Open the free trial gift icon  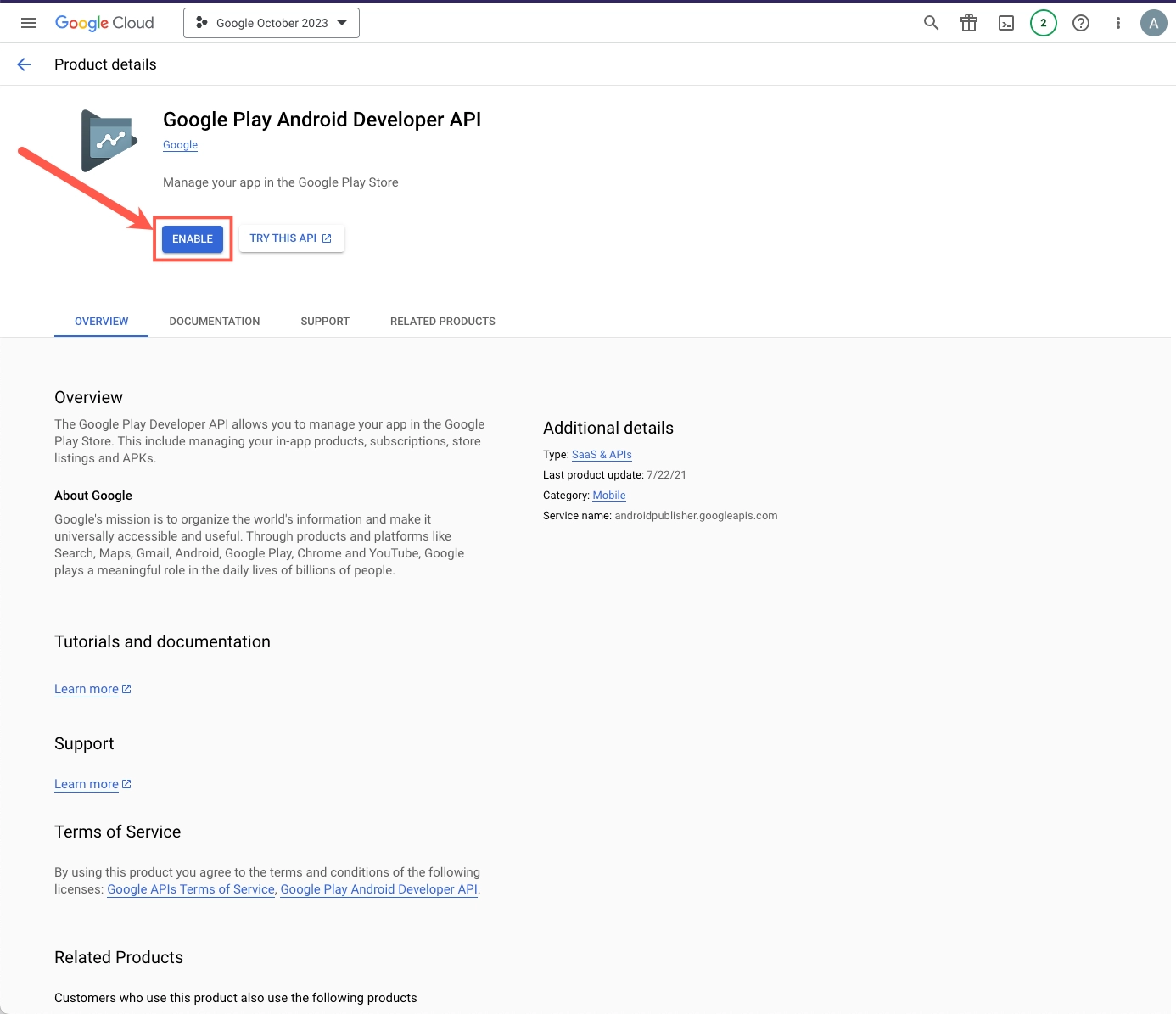[969, 23]
